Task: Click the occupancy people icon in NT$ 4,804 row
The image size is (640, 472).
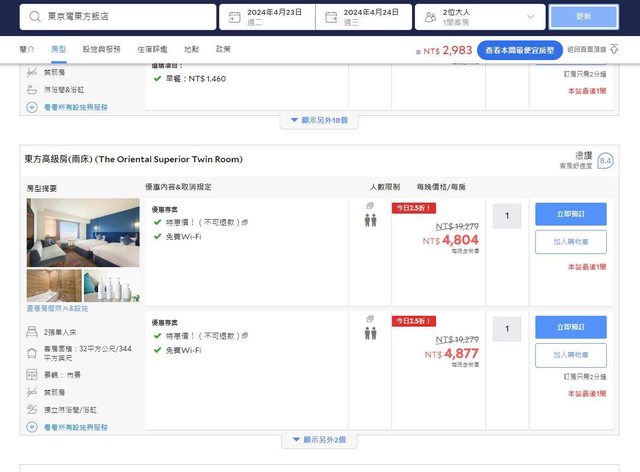Action: 370,220
